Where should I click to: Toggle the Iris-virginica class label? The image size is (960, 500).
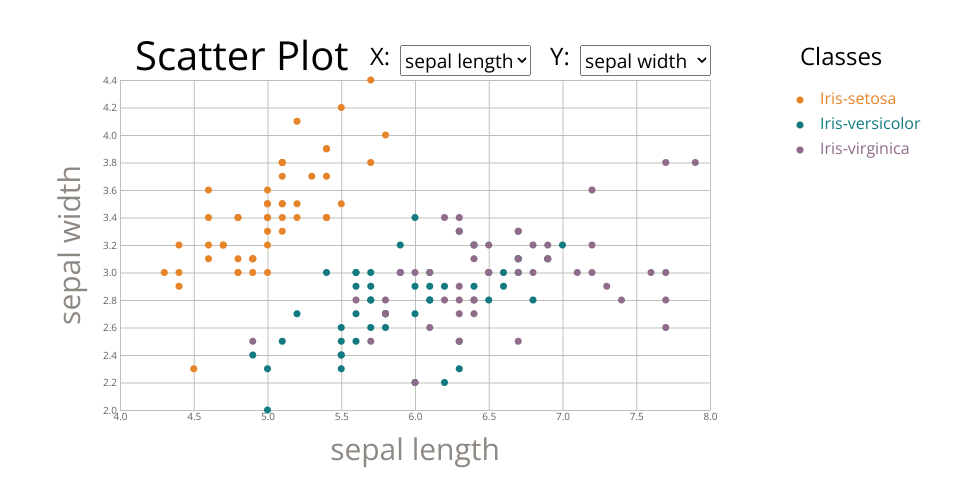pos(864,149)
